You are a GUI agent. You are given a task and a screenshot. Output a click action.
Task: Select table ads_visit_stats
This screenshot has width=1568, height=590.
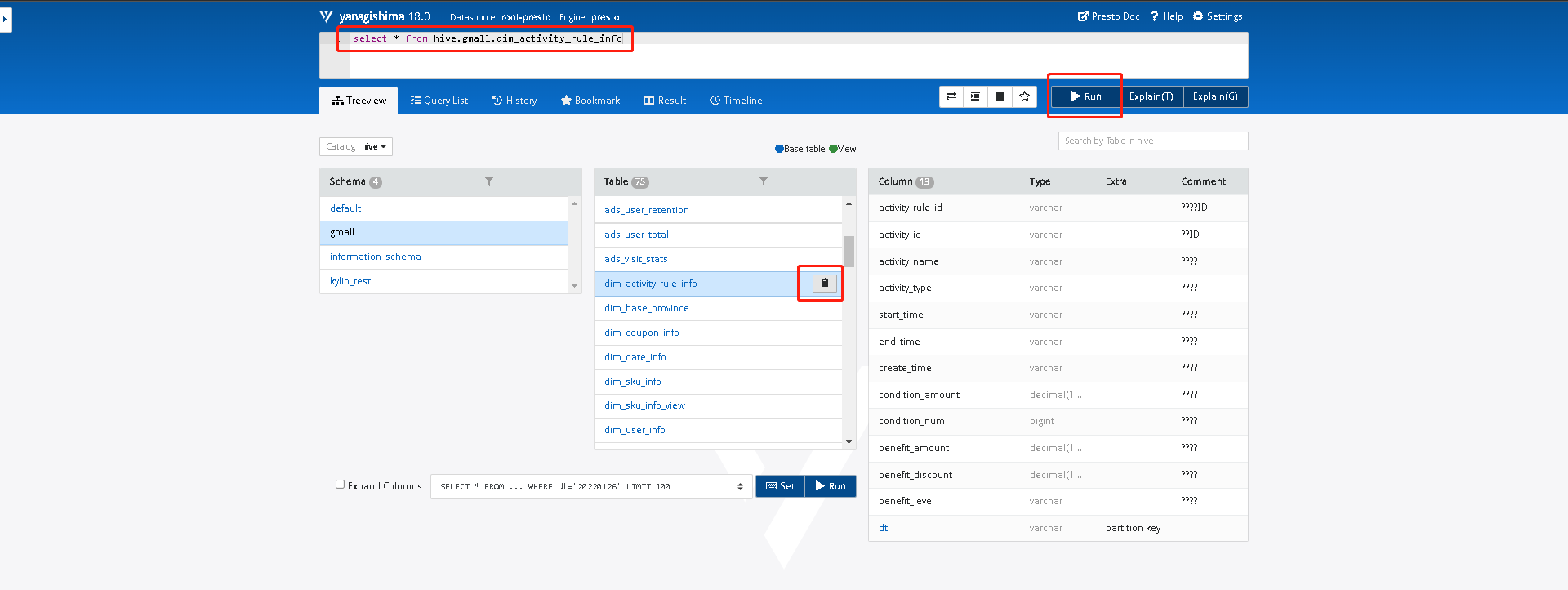point(718,259)
